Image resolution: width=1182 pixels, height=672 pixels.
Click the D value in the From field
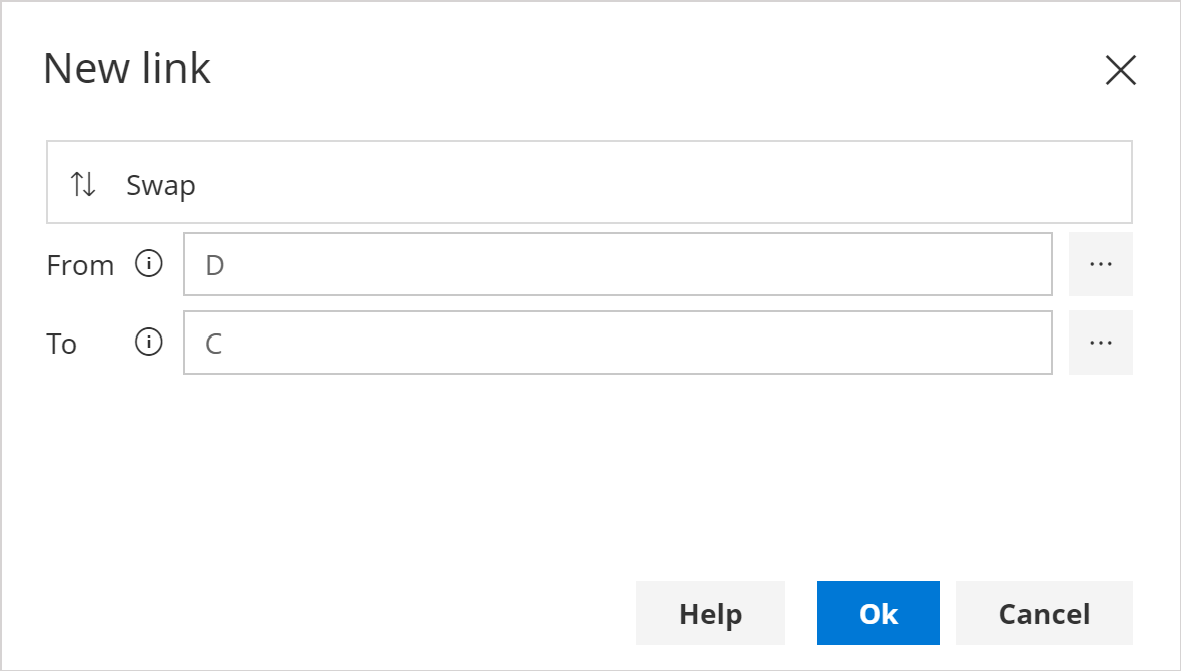pyautogui.click(x=214, y=265)
